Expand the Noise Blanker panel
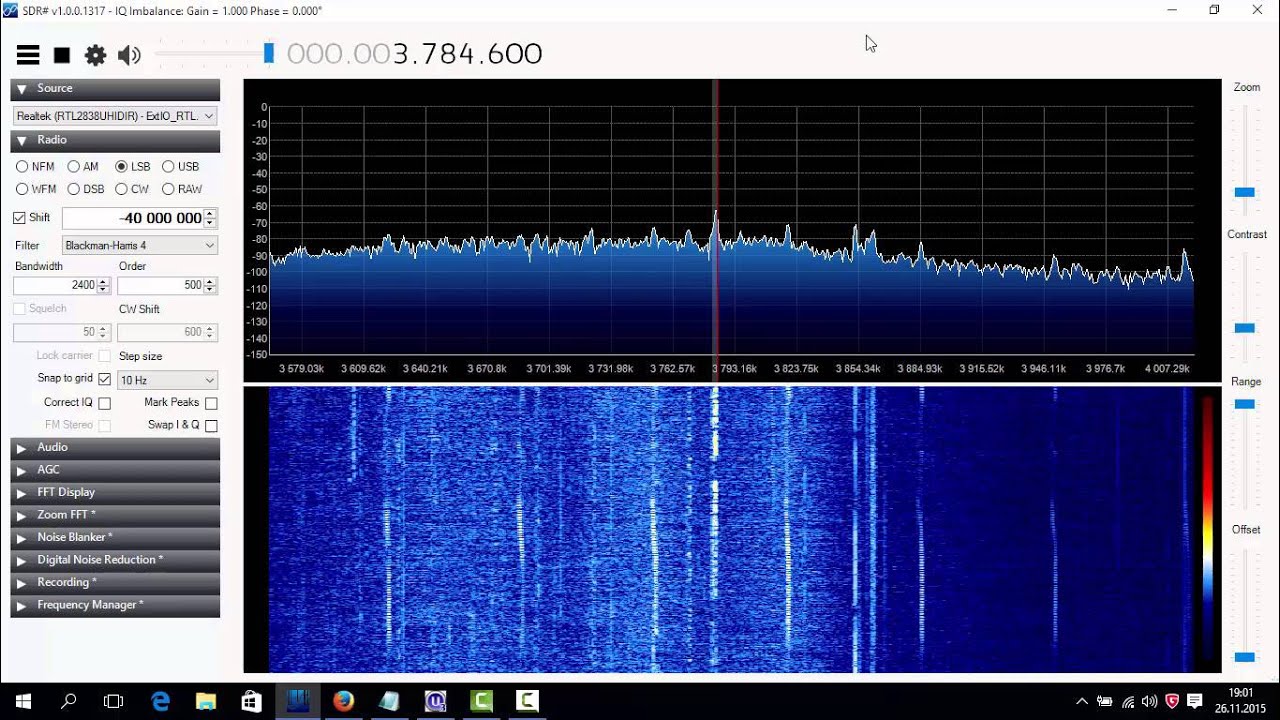 115,538
